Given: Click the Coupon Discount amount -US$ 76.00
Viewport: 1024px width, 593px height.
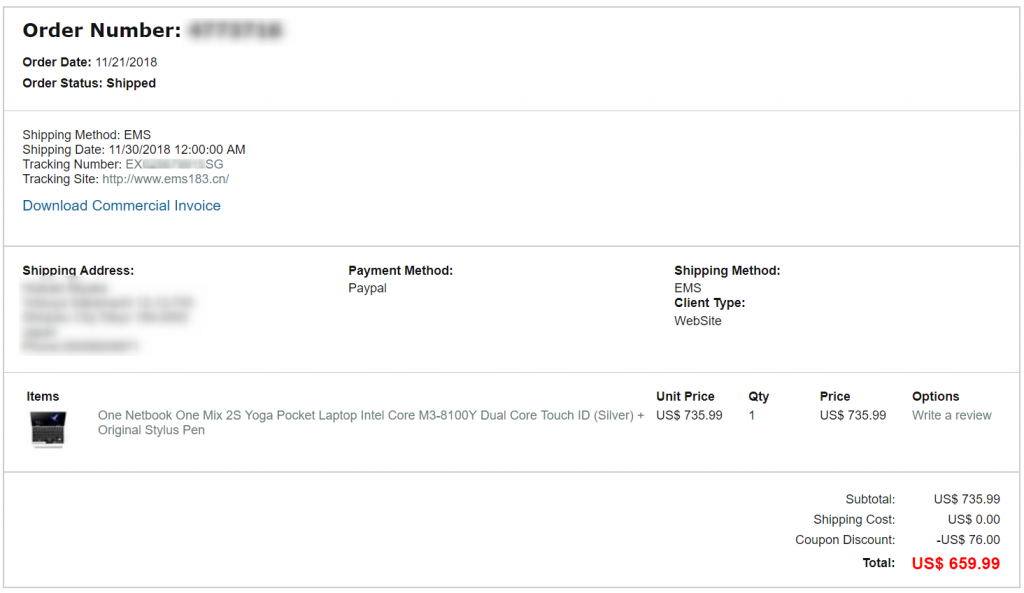Looking at the screenshot, I should [967, 540].
